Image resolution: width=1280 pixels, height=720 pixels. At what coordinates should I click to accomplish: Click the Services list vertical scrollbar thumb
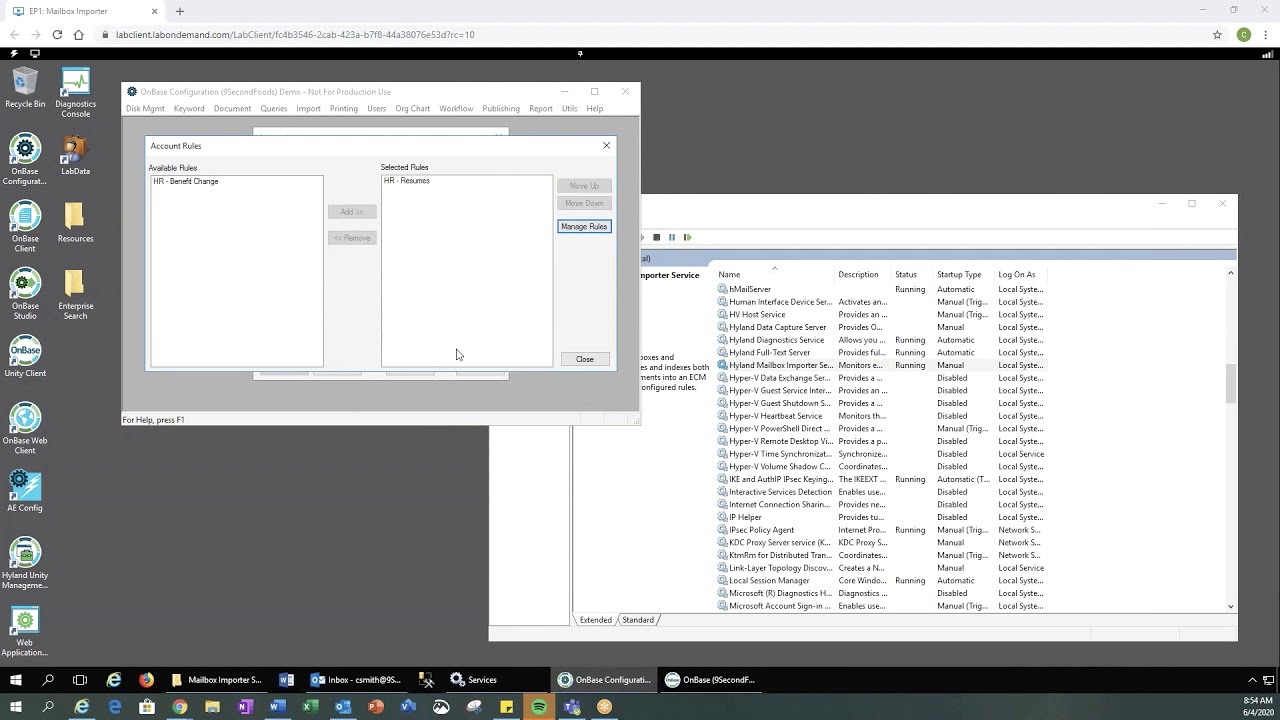1231,384
